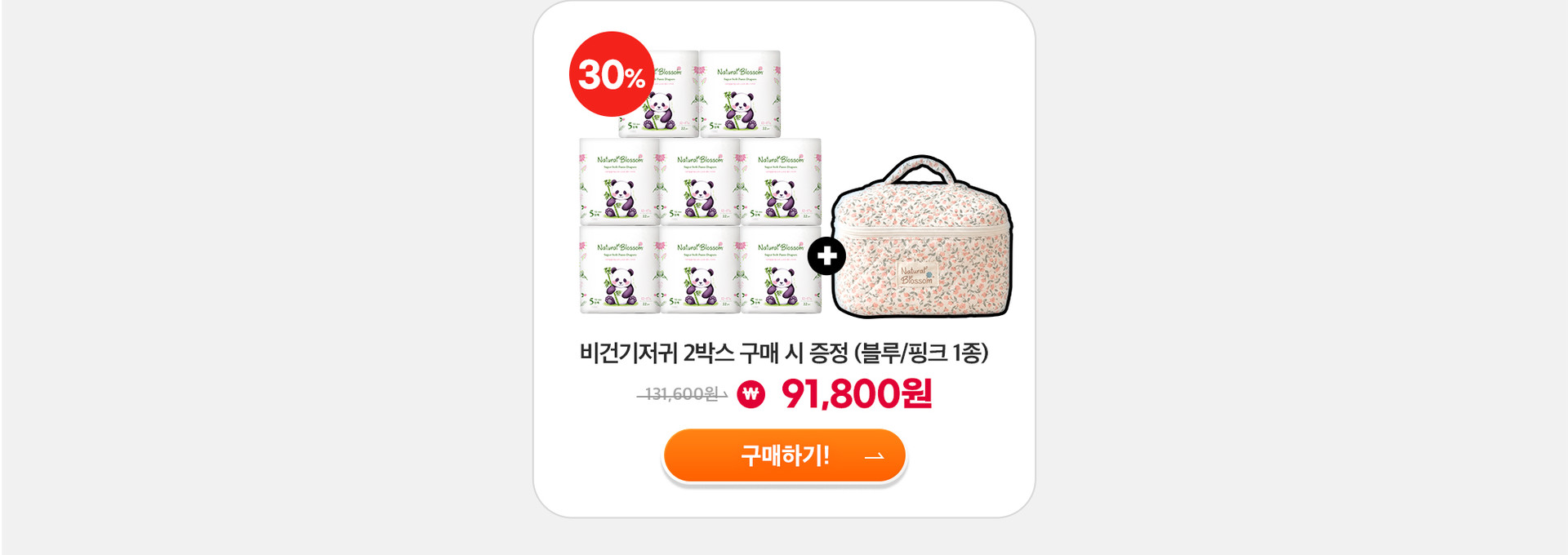Click the white arrow inside the purchase button
1568x555 pixels.
(874, 456)
